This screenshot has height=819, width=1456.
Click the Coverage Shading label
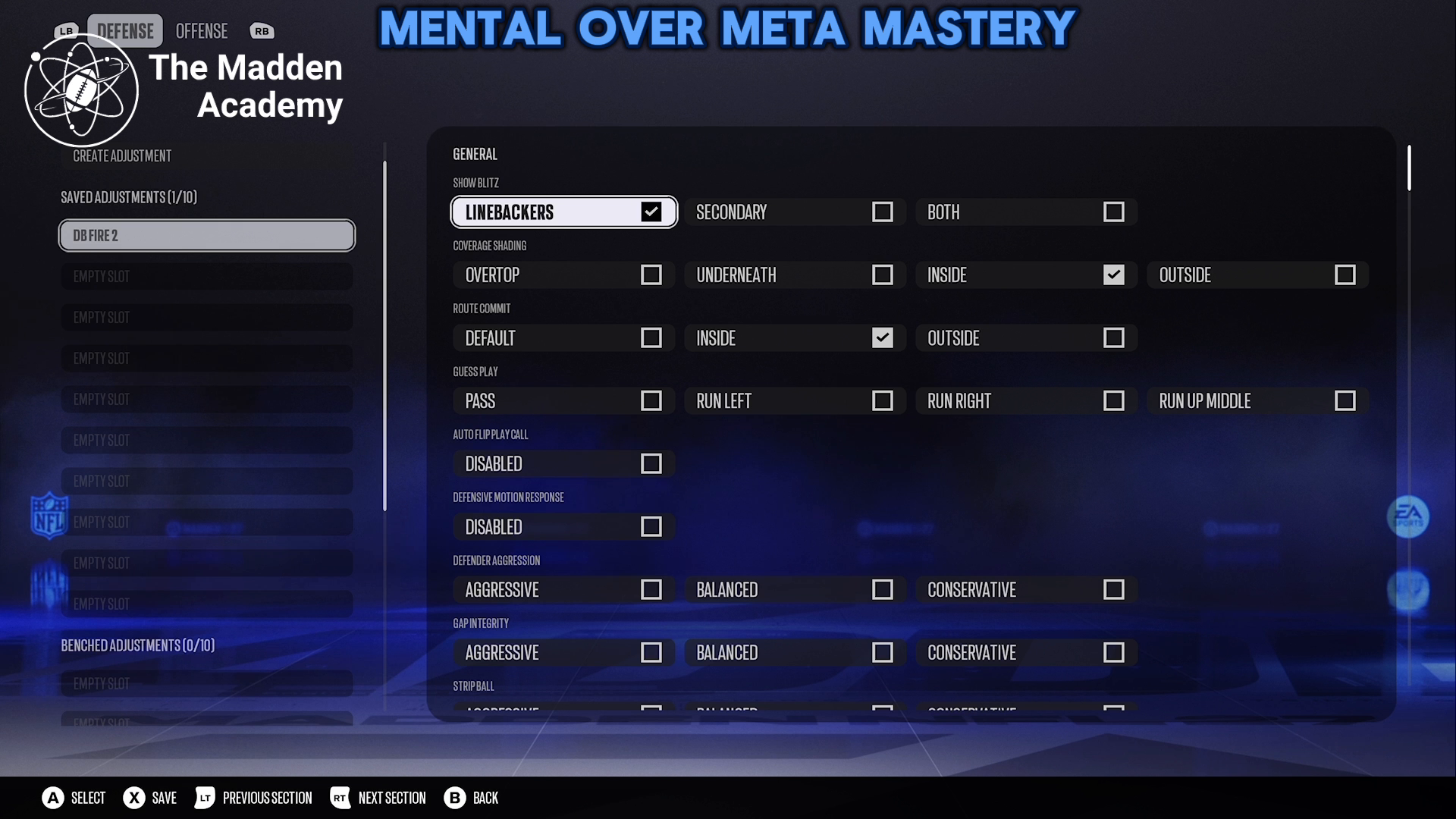click(x=489, y=246)
